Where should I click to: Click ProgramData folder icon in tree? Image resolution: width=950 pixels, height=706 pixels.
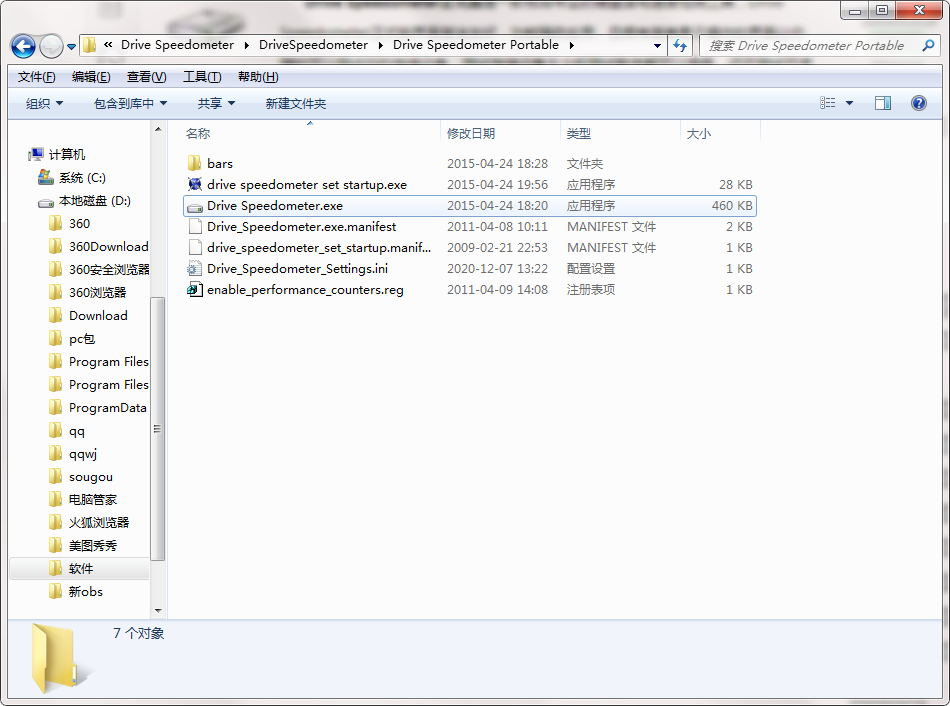click(55, 408)
